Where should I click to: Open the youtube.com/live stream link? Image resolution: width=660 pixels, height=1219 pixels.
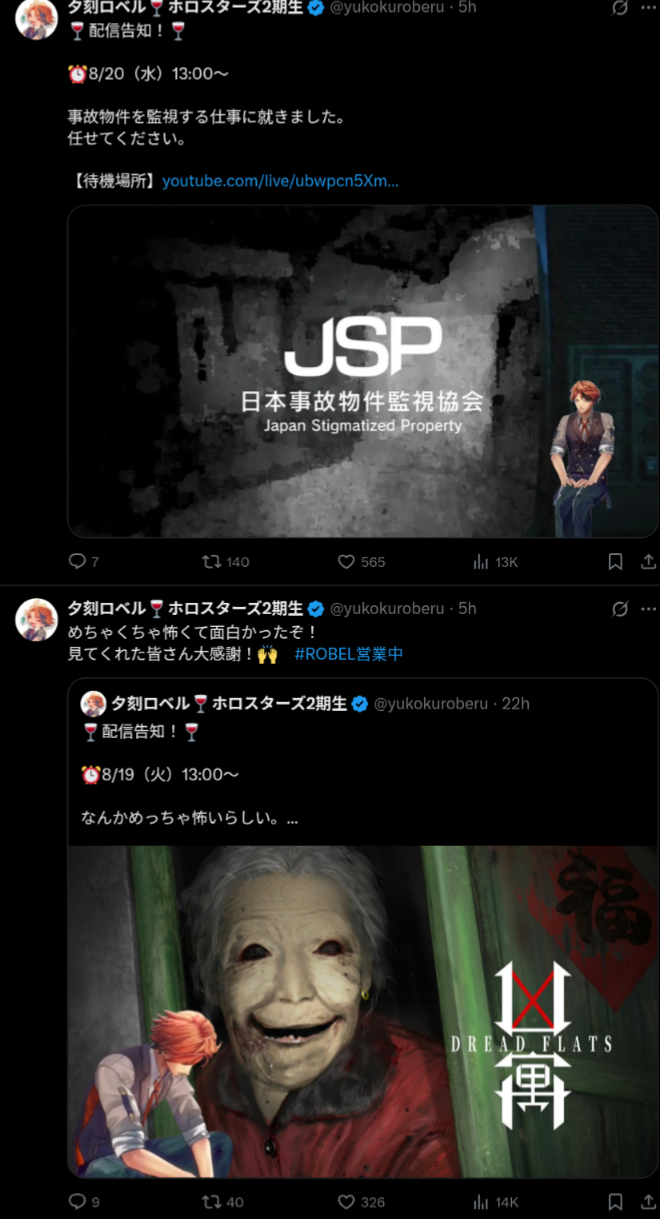tap(280, 181)
